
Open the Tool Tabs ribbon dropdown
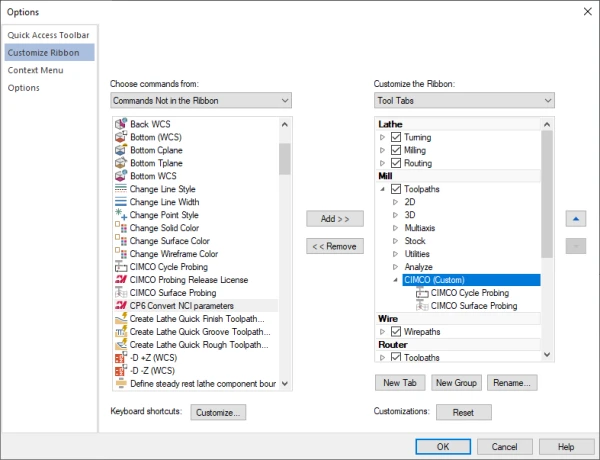(x=463, y=101)
